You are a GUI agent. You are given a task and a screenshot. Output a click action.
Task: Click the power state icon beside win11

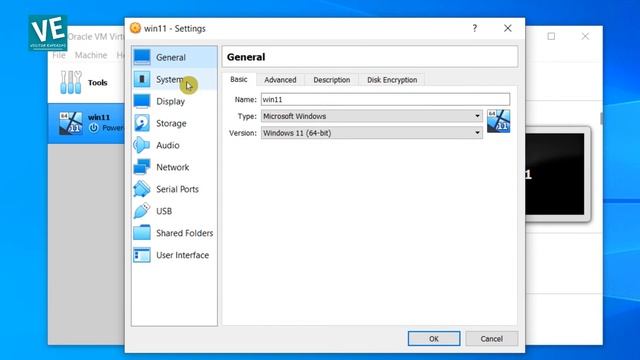93,128
